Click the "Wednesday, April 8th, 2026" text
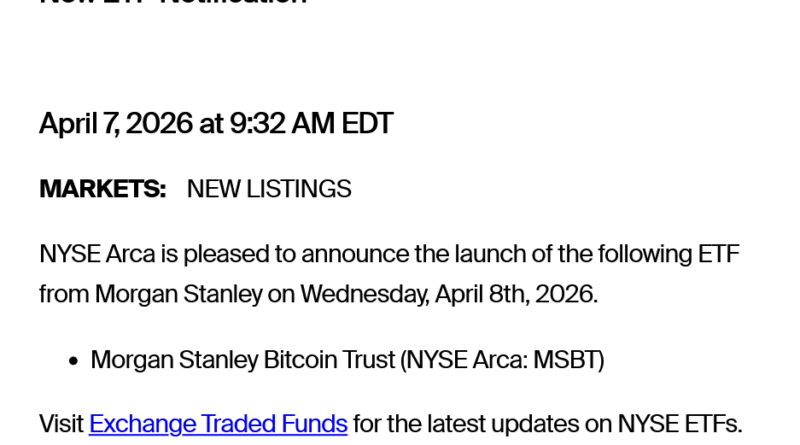Viewport: 800px width, 445px height. point(448,294)
